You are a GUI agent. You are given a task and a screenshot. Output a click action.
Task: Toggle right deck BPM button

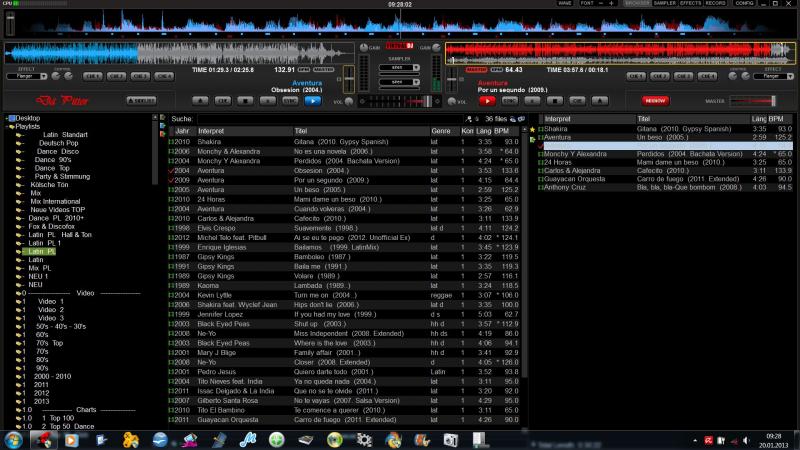[496, 69]
